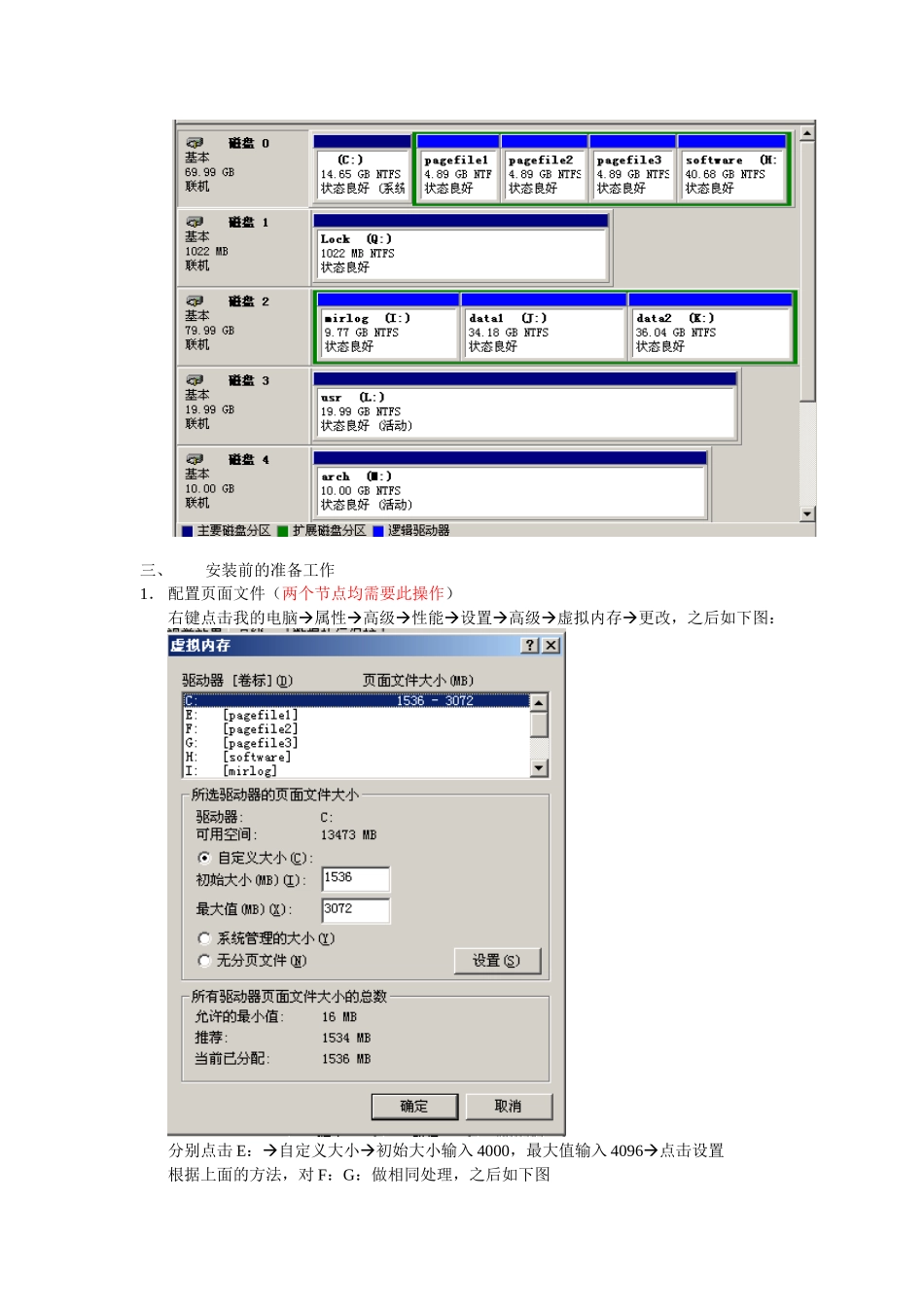Viewport: 924px width, 1307px height.
Task: Select the data2 (K:) partition
Action: point(710,327)
